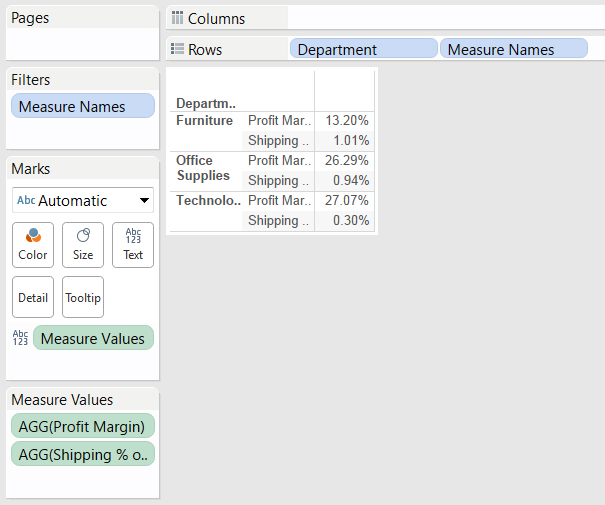Click Office Supplies' Profit Mar.. label
Image resolution: width=605 pixels, height=505 pixels.
pos(279,160)
